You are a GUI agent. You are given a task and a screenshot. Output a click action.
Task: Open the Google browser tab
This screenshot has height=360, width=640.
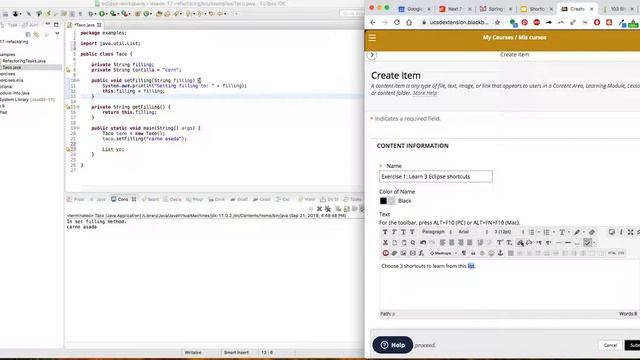coord(414,9)
